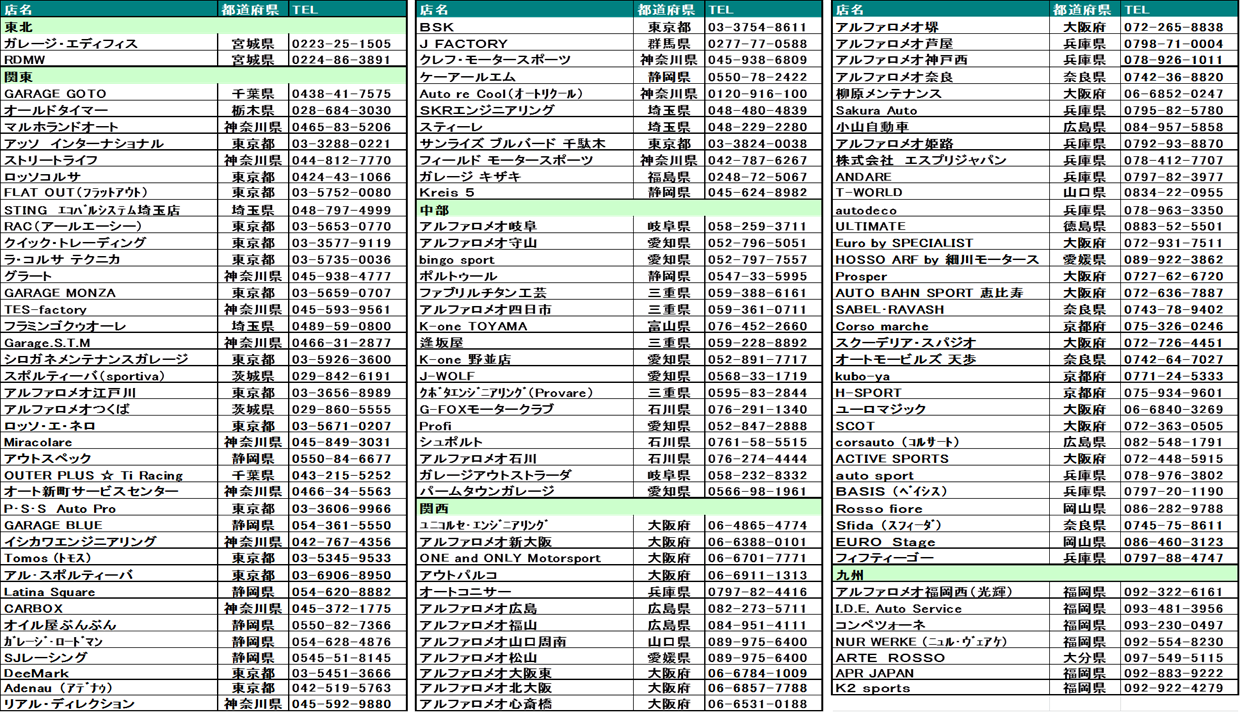The width and height of the screenshot is (1240, 712).
Task: Select the CARBOX shop cell
Action: pyautogui.click(x=109, y=608)
